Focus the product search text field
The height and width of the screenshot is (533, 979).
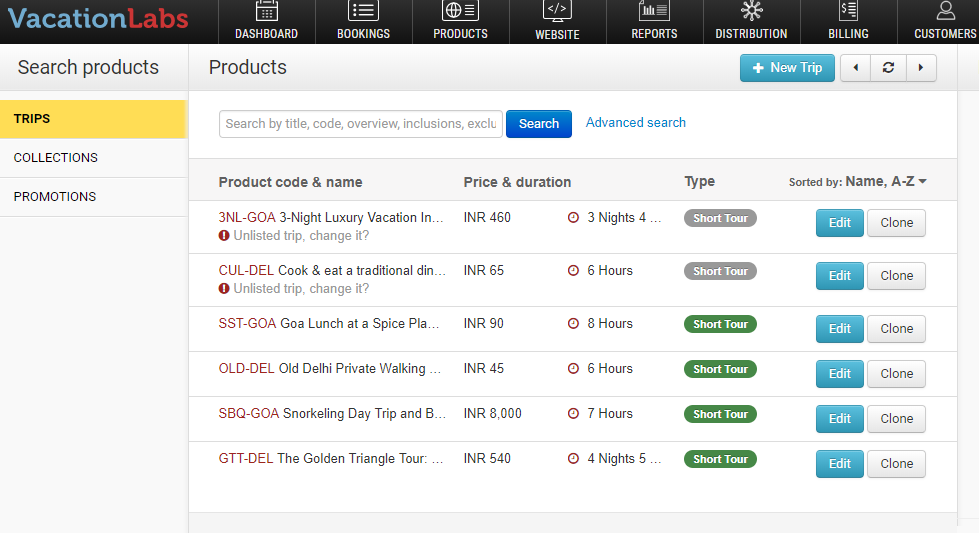[360, 124]
